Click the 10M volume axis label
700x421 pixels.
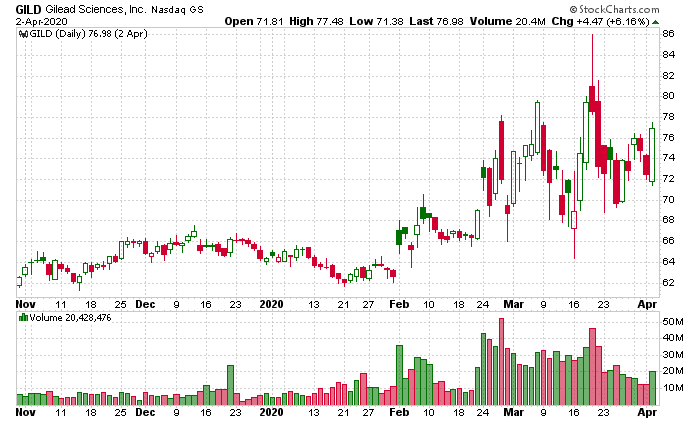tap(672, 388)
